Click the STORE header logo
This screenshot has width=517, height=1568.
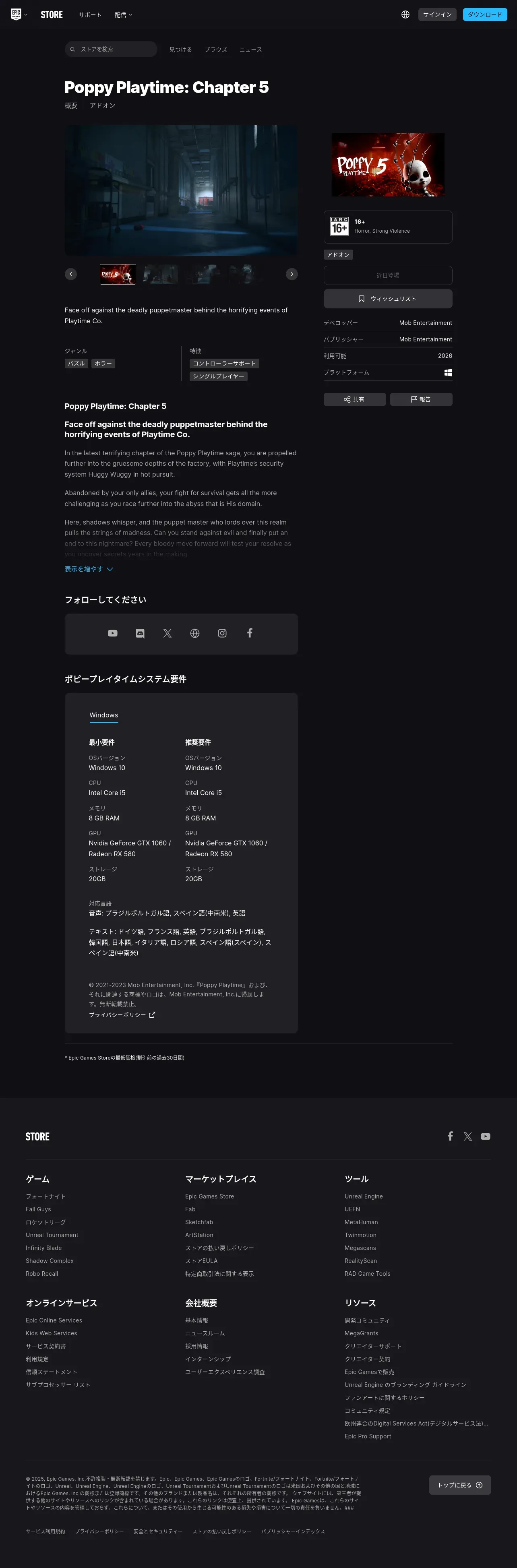(52, 14)
